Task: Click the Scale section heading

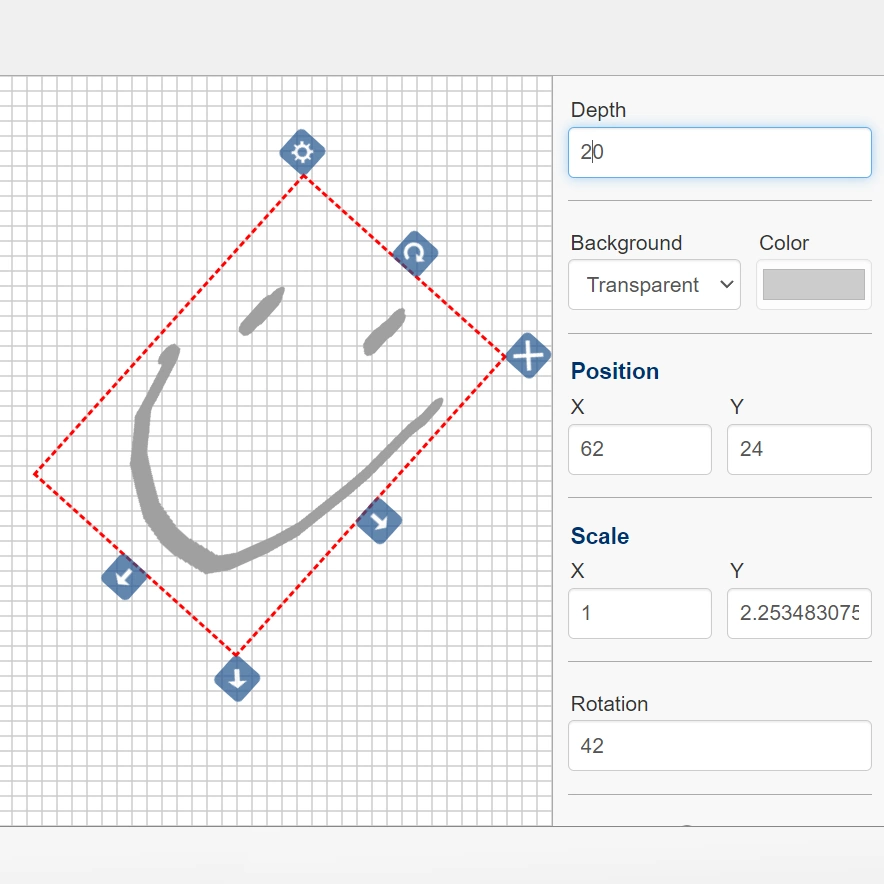Action: point(600,536)
